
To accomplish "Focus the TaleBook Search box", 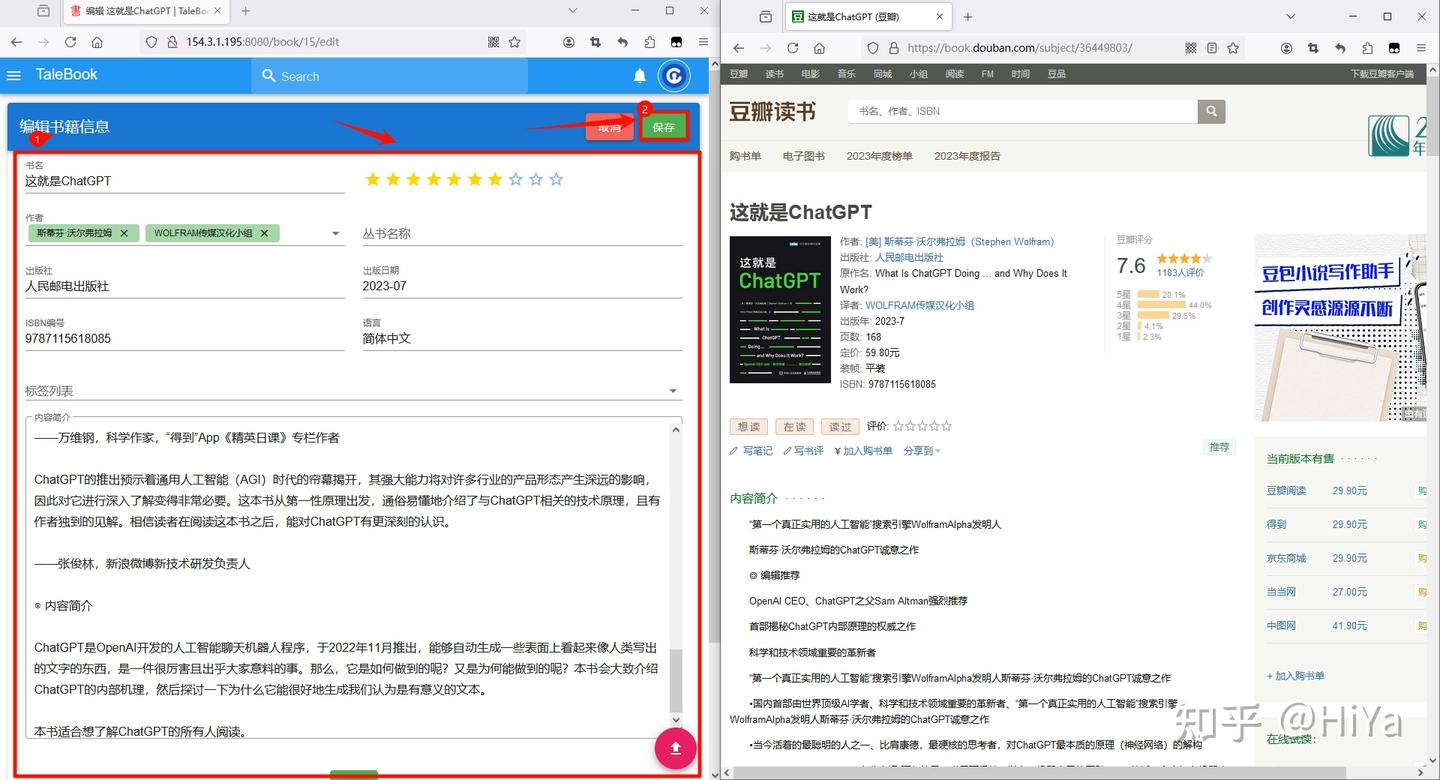I will pyautogui.click(x=390, y=76).
